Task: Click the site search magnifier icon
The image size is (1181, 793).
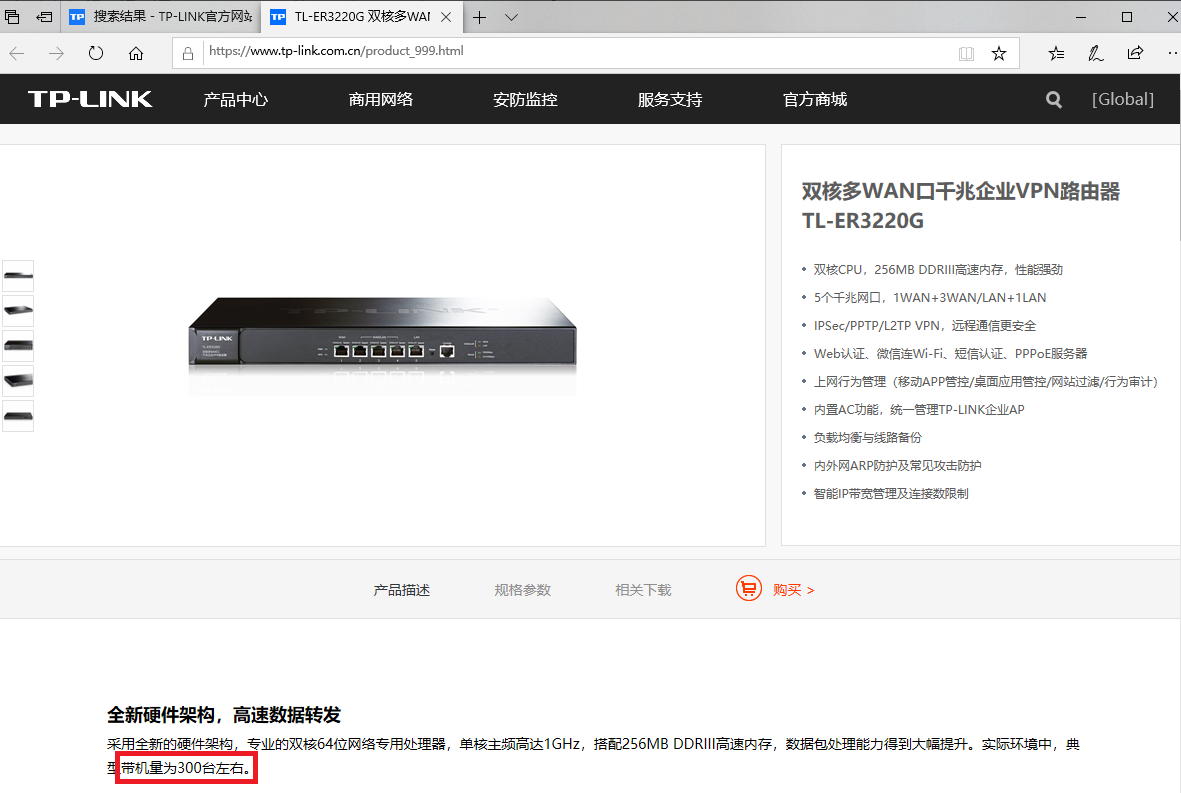Action: (1054, 99)
